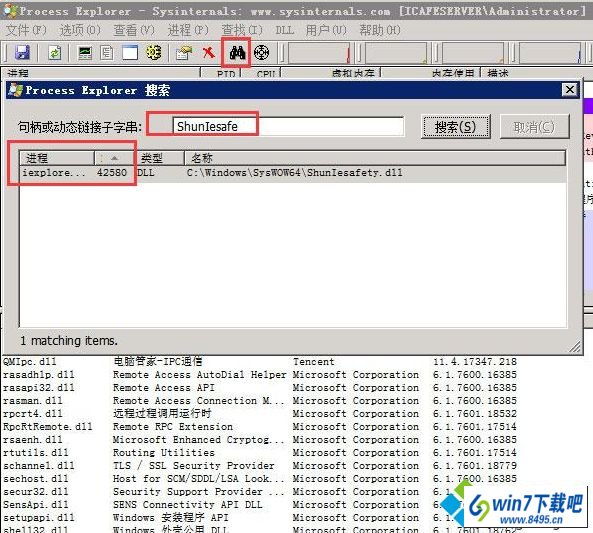Select SensApi.dll in the DLL list
Screen dimensions: 593x533
coord(36,505)
